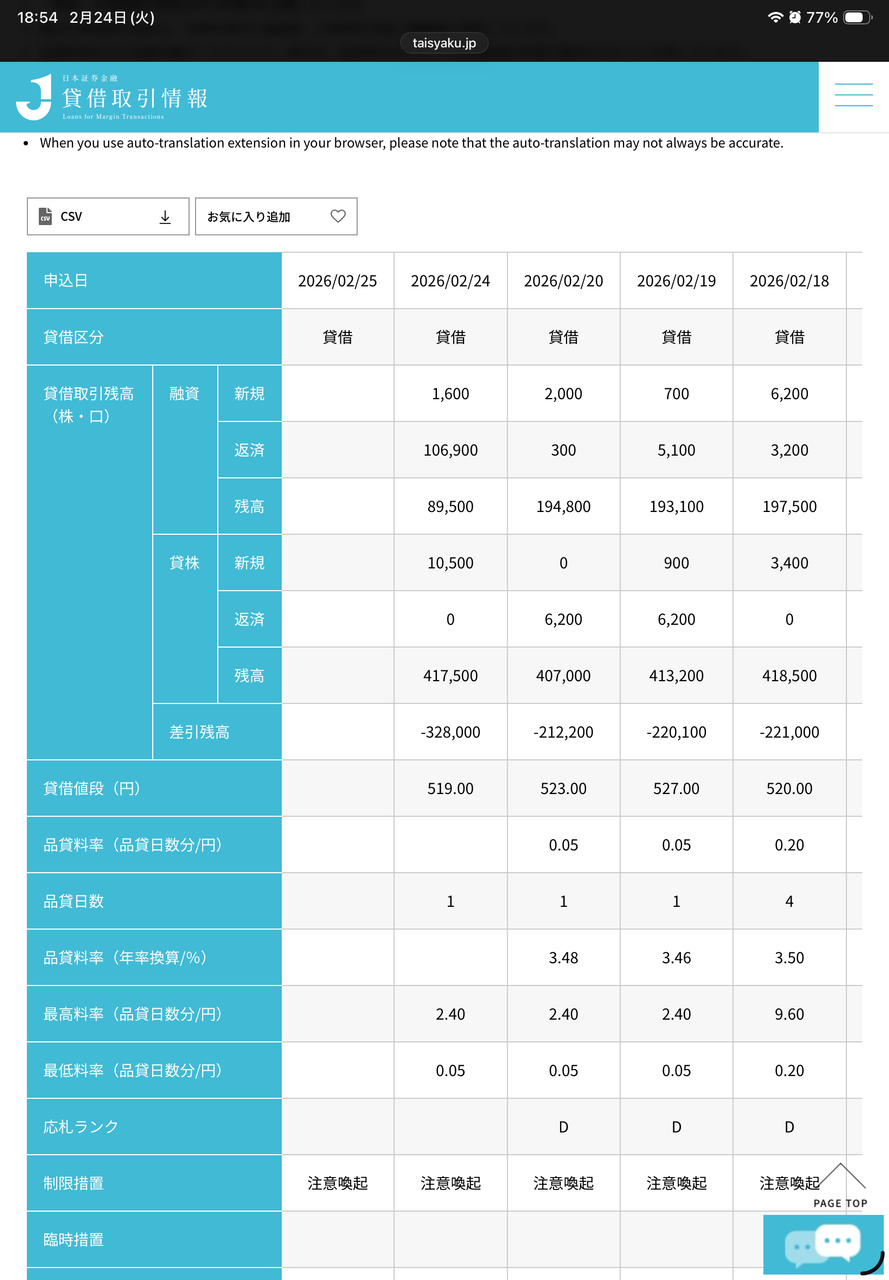
Task: Click the -328,000 balance cell
Action: click(450, 732)
